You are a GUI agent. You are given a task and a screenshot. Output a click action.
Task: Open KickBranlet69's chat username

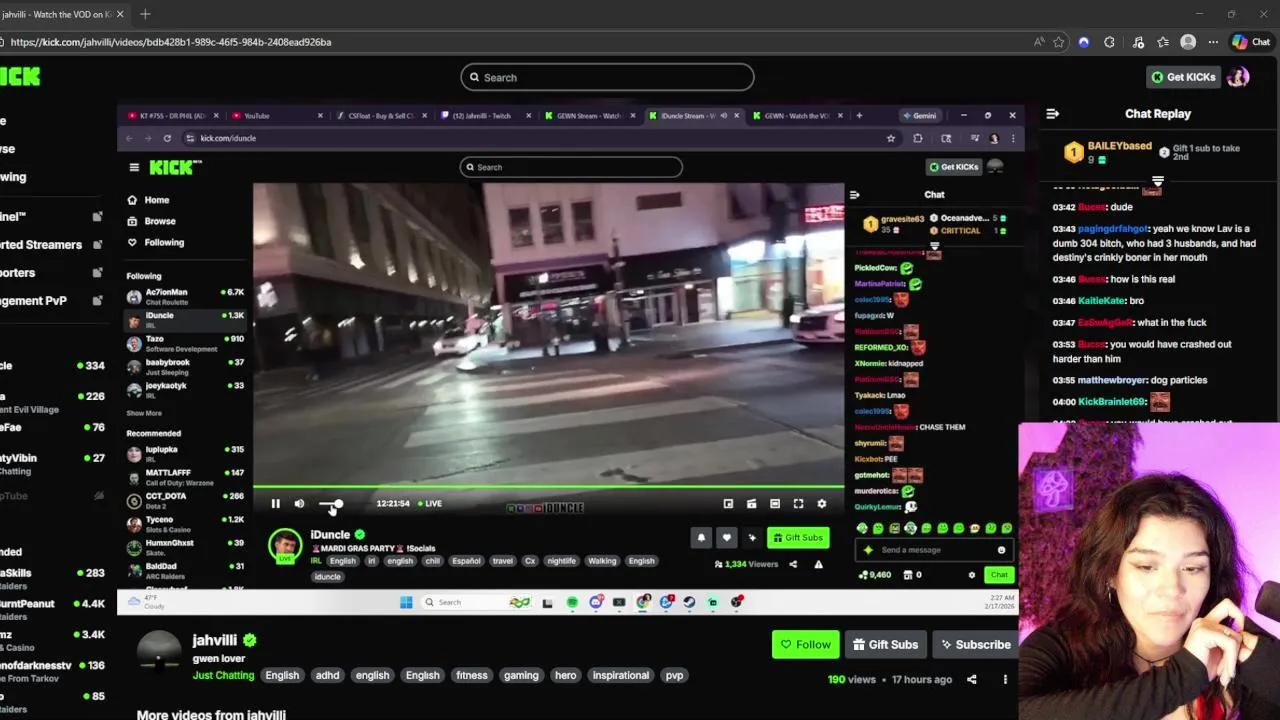(1111, 402)
